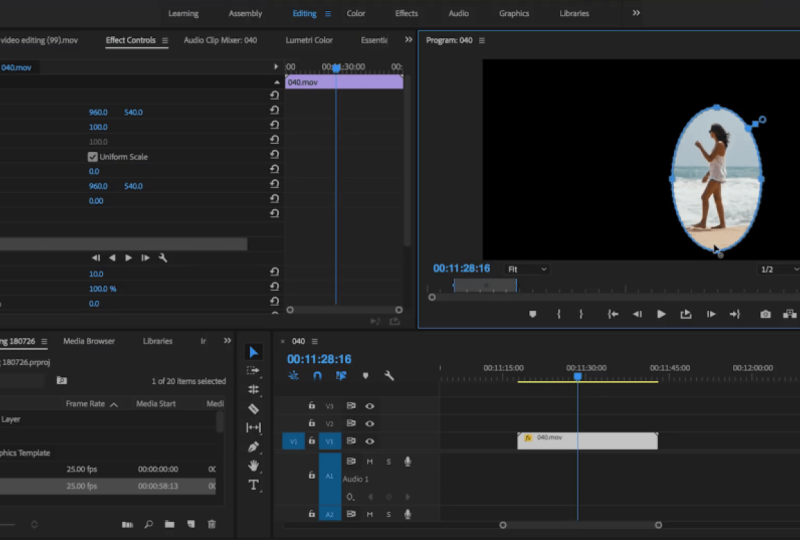
Task: Select the Hand tool
Action: pyautogui.click(x=254, y=465)
